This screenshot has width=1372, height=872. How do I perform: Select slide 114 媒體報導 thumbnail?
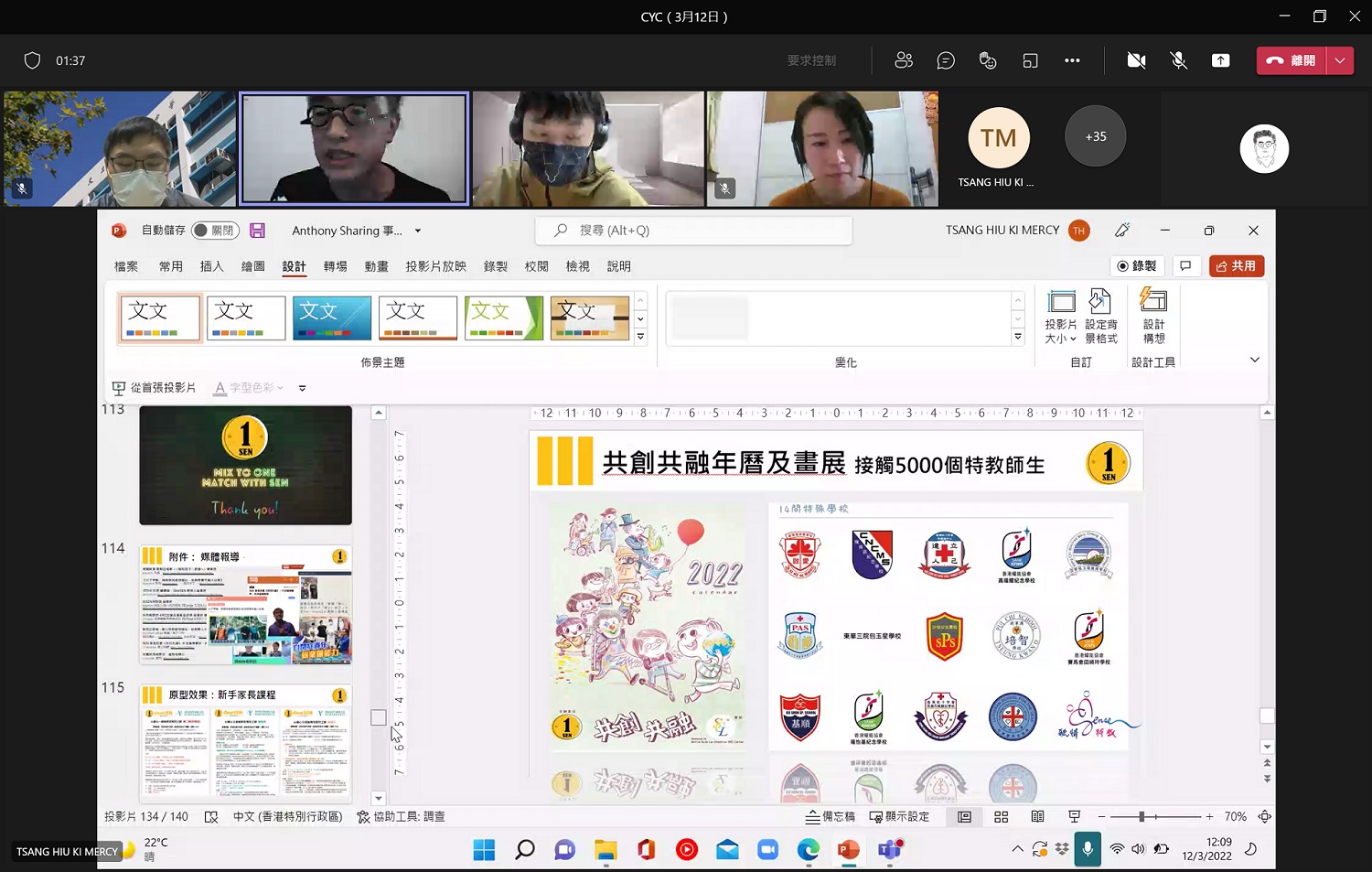coord(245,605)
